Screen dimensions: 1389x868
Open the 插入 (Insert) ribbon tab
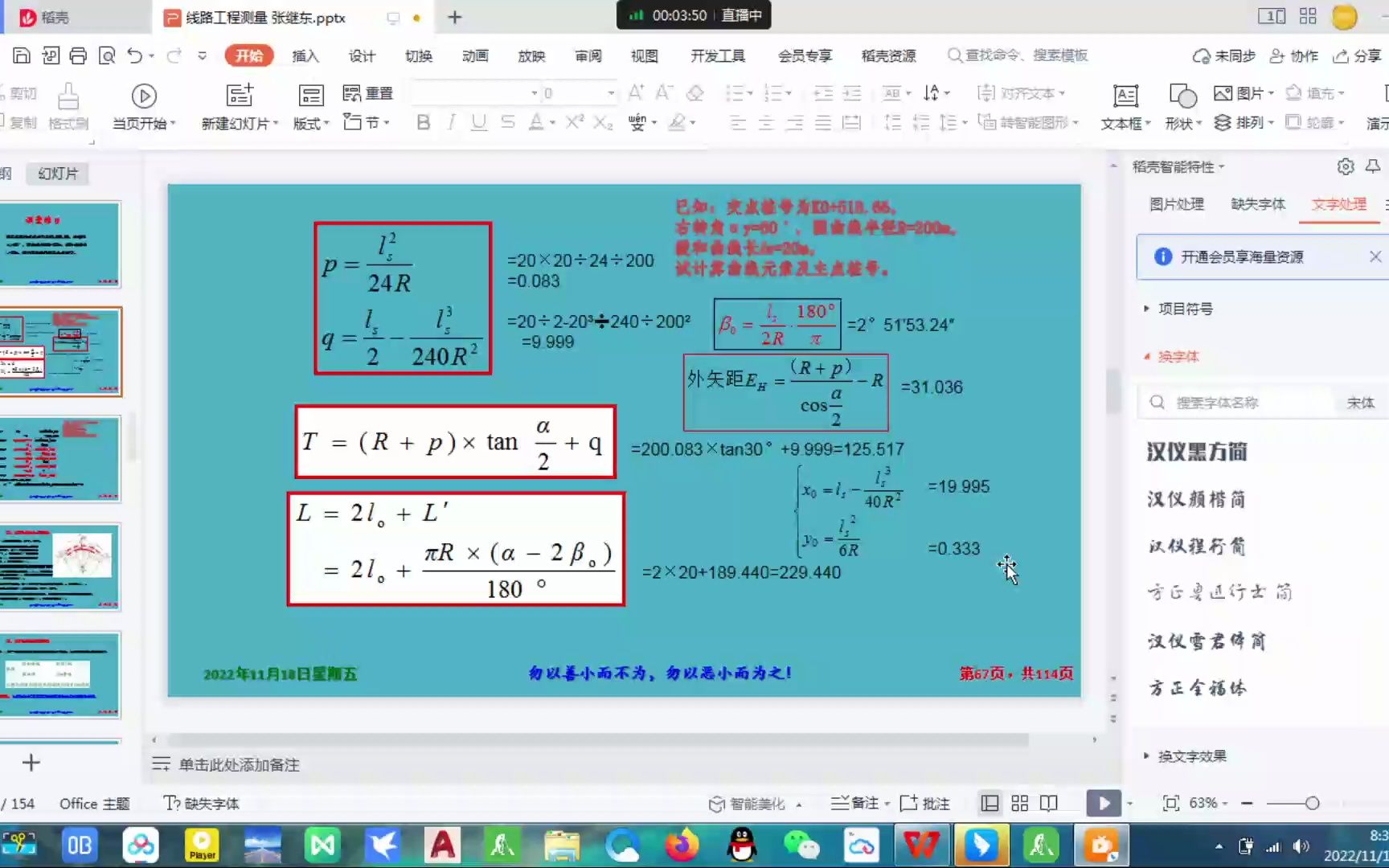(305, 55)
